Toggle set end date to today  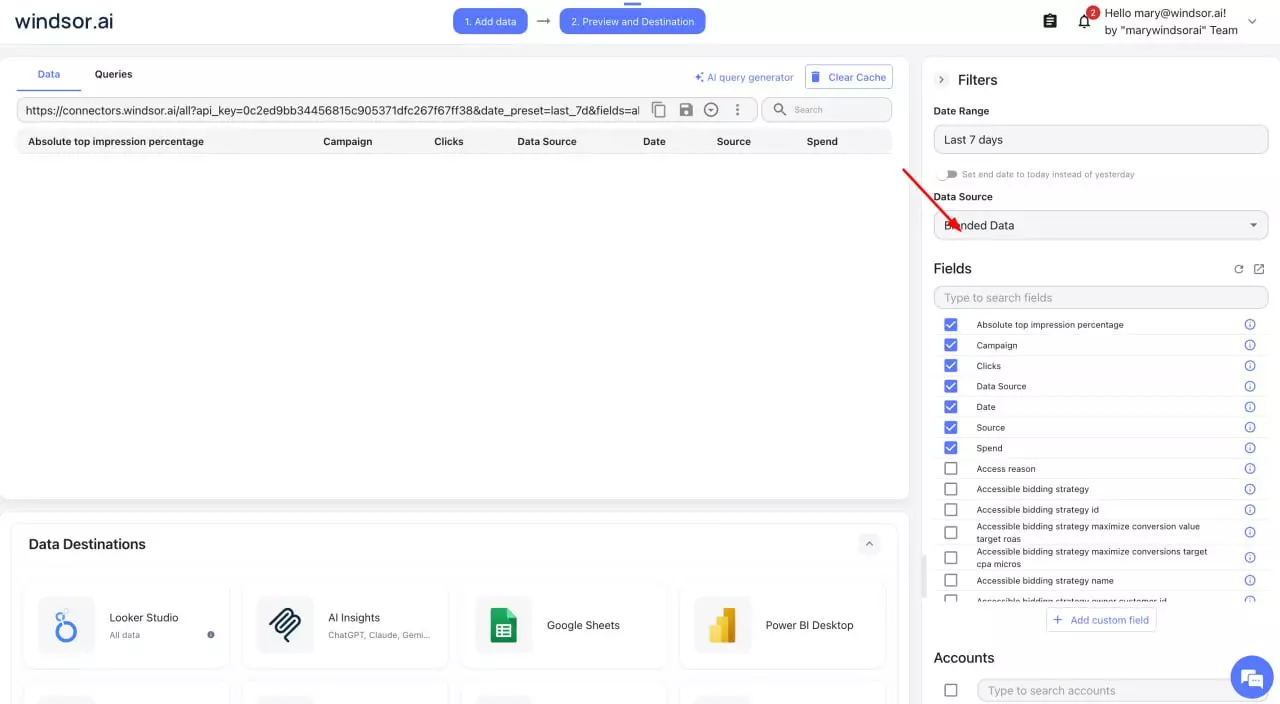[948, 173]
